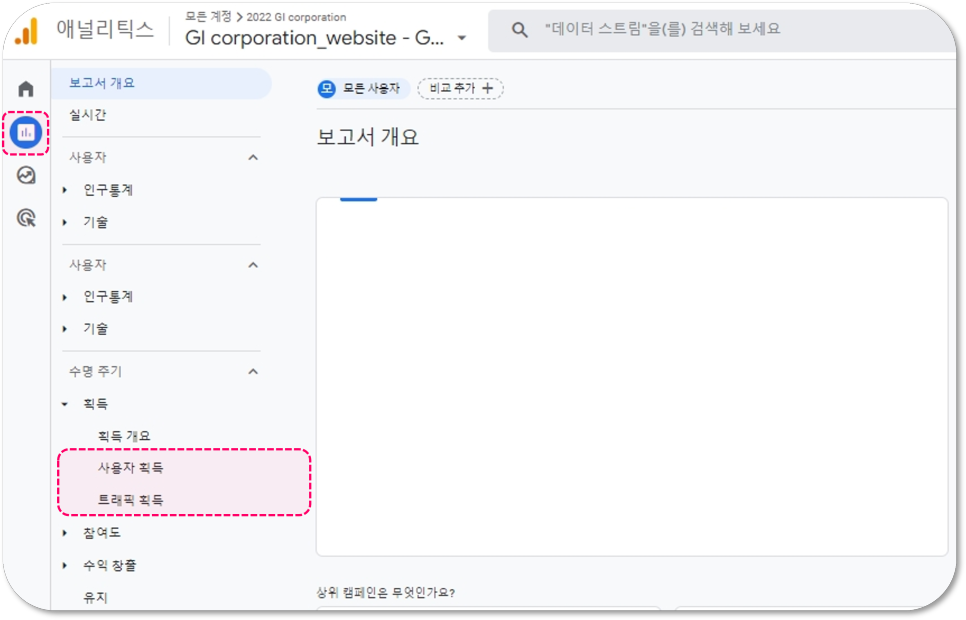
Task: Click the 수명 주기 section header
Action: point(95,372)
